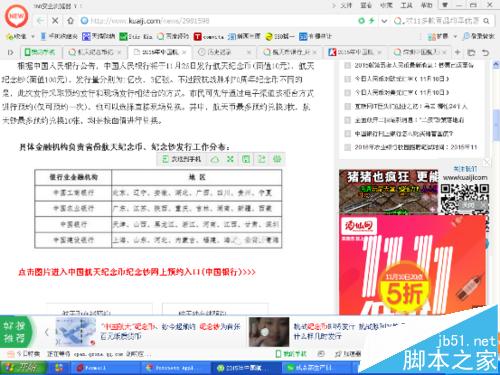Click the last icon on image toolbar
The image size is (500, 375).
277,159
